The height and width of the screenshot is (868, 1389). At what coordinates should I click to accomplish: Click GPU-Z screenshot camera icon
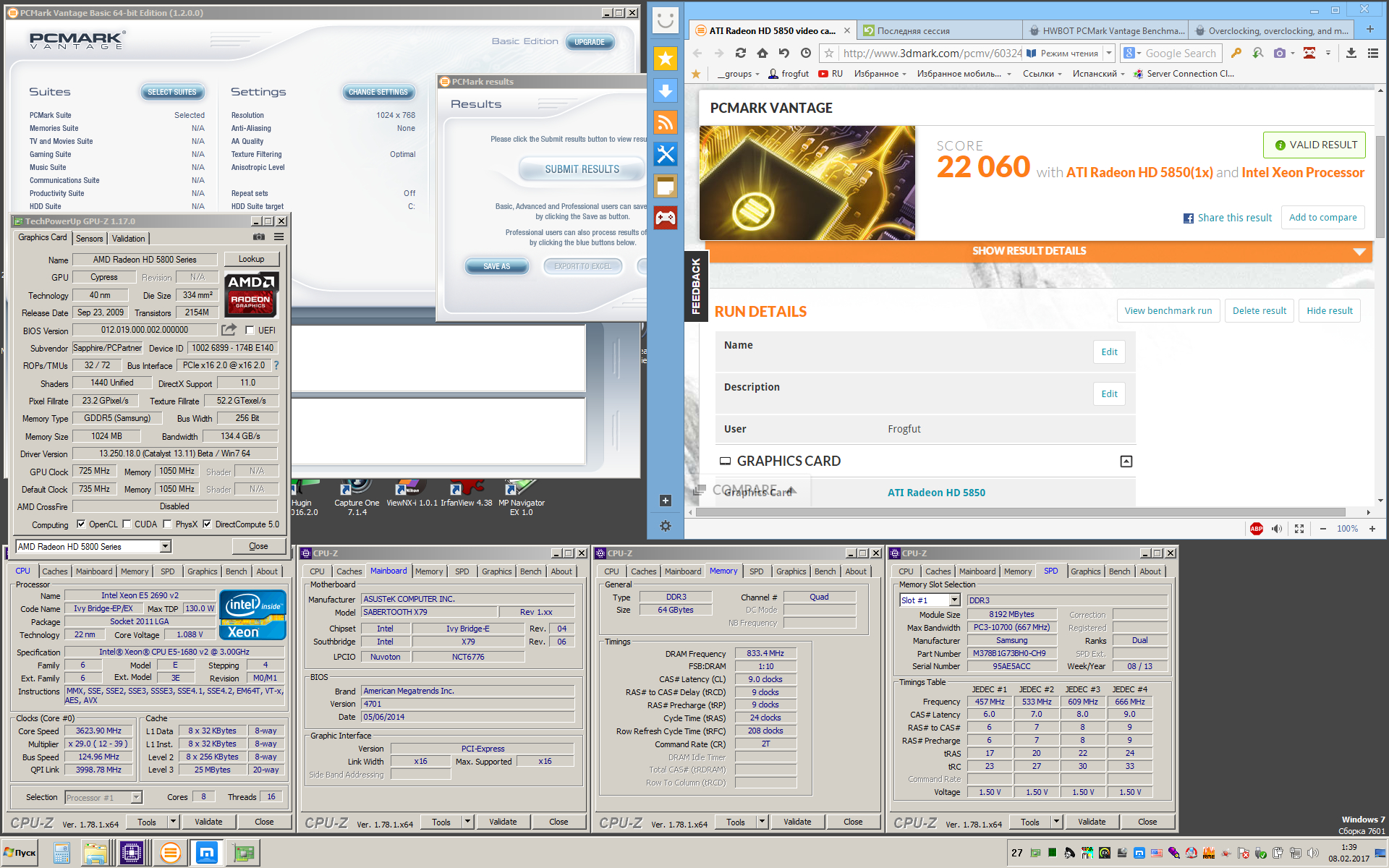(258, 237)
